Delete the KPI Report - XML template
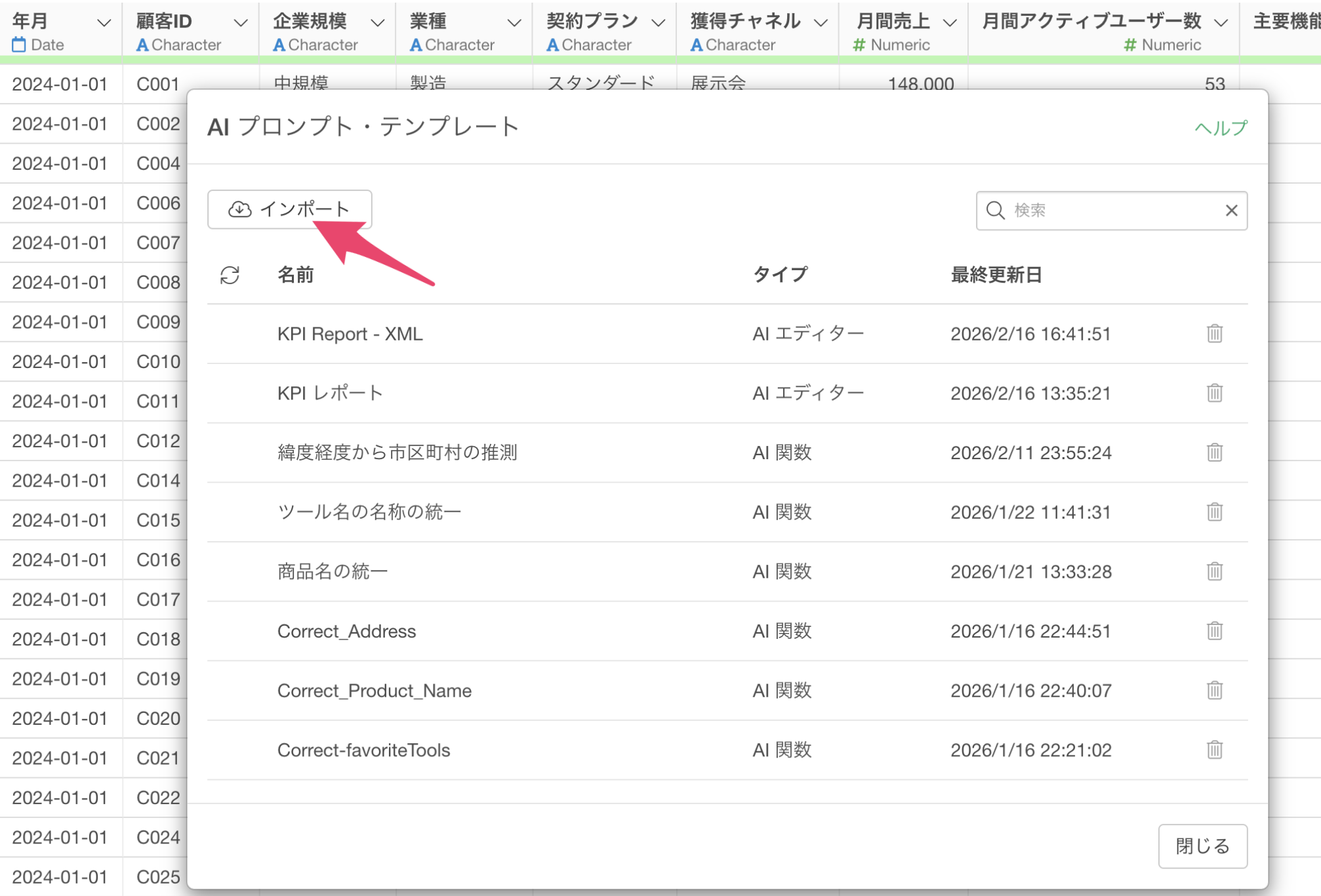Viewport: 1321px width, 896px height. (1214, 334)
